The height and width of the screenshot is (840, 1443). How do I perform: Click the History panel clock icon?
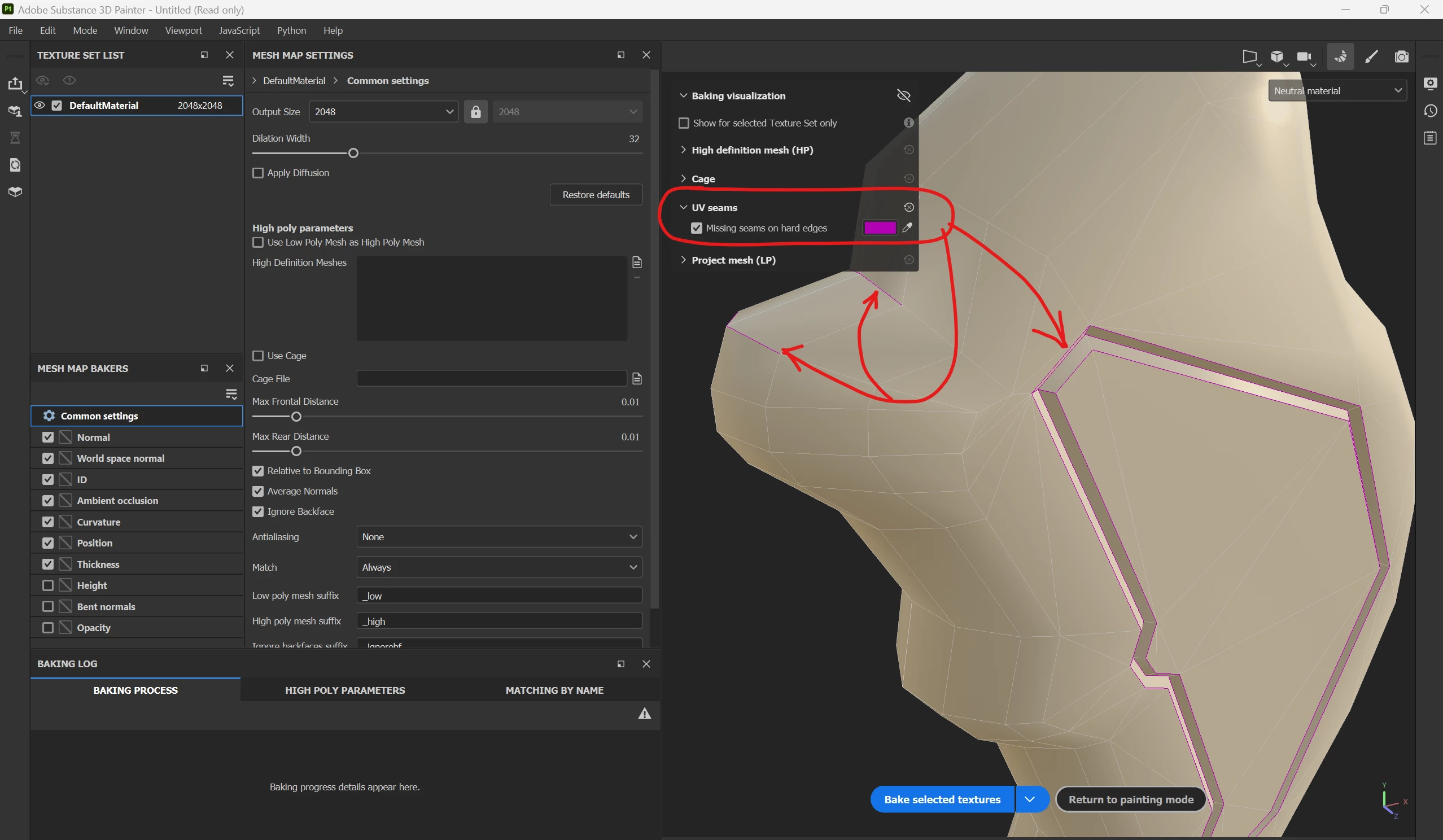coord(1430,111)
